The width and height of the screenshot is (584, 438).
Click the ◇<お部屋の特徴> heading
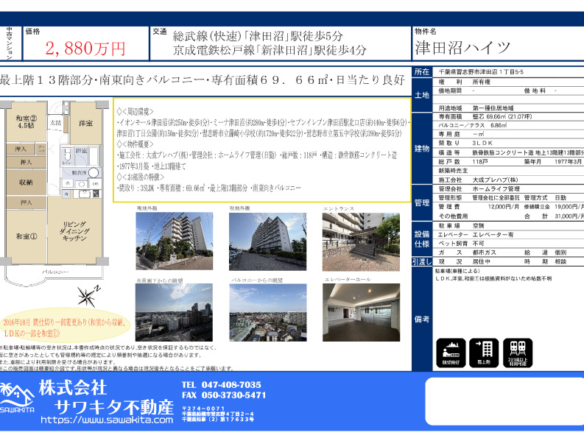point(140,177)
